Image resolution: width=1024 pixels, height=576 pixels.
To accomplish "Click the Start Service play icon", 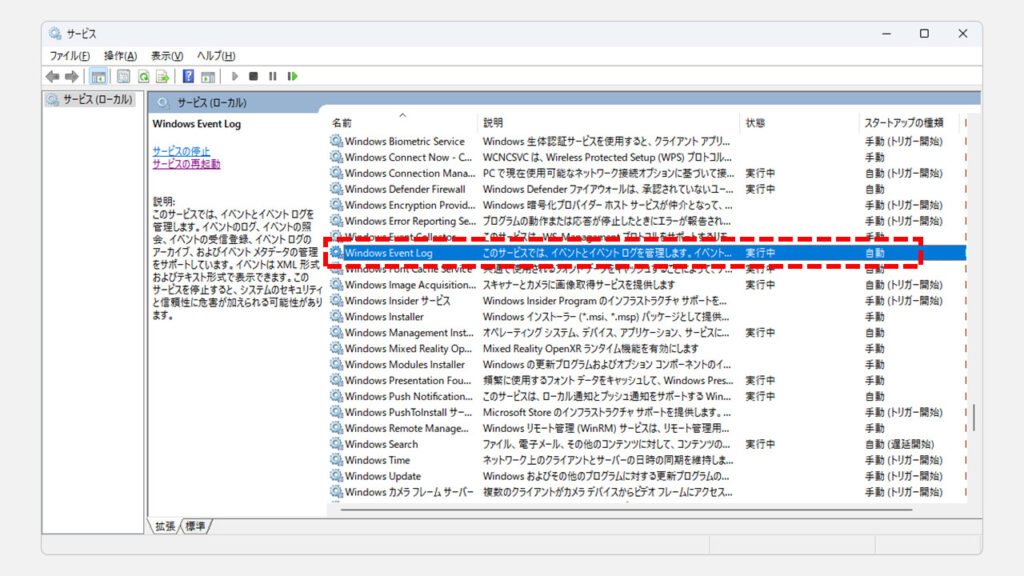I will [x=235, y=76].
